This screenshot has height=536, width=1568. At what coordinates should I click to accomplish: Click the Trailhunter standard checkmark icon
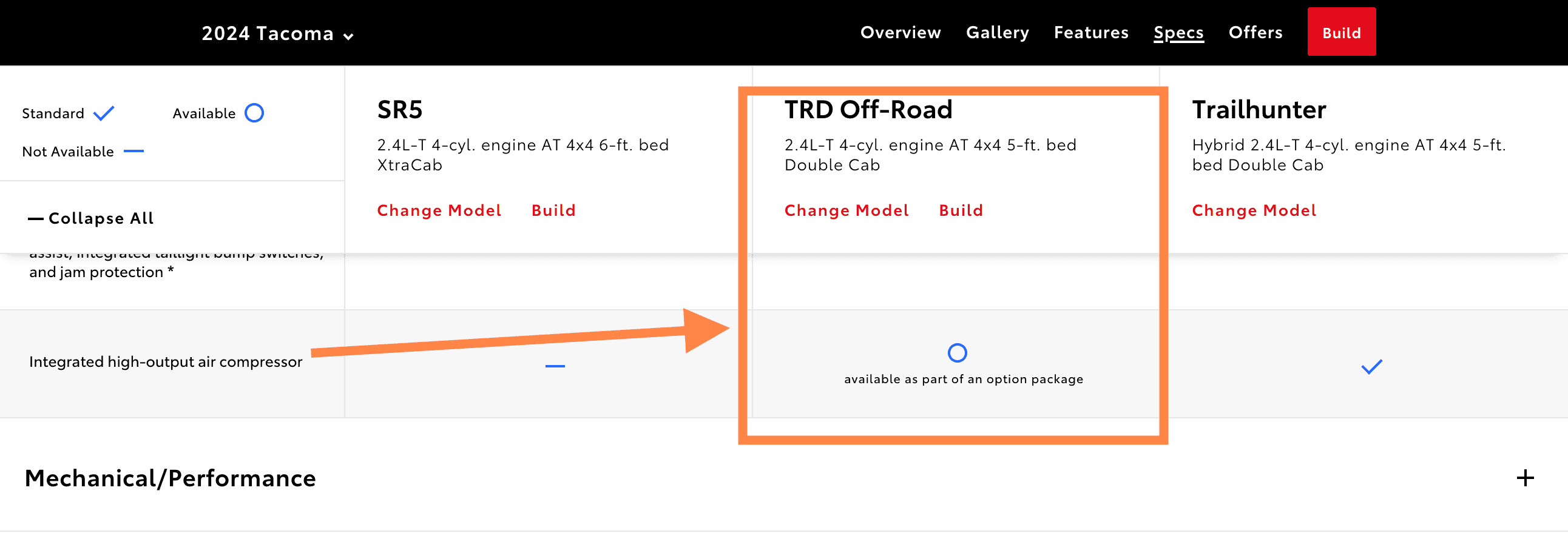tap(1371, 366)
